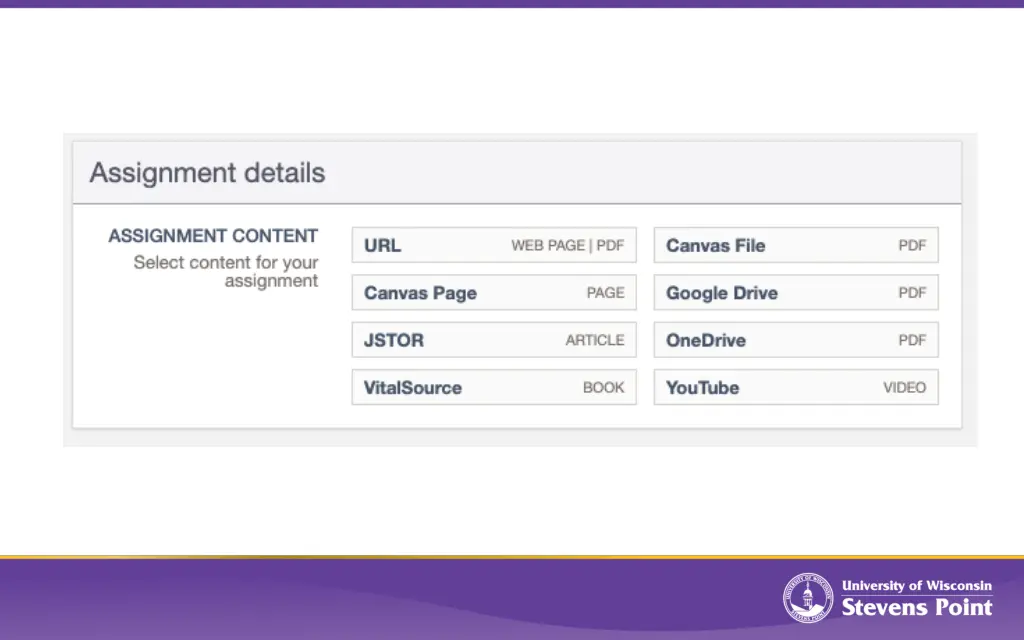Pick VitalSource book as content
This screenshot has height=640, width=1024.
click(x=494, y=387)
